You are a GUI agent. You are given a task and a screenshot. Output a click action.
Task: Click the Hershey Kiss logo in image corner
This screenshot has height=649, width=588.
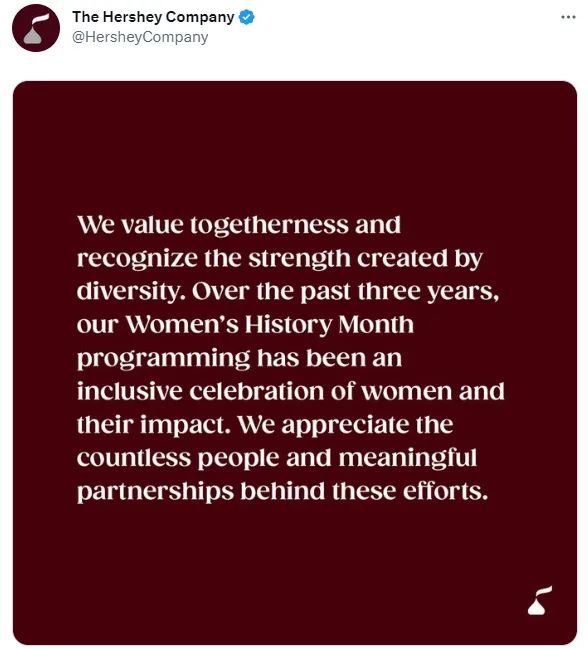click(x=539, y=601)
